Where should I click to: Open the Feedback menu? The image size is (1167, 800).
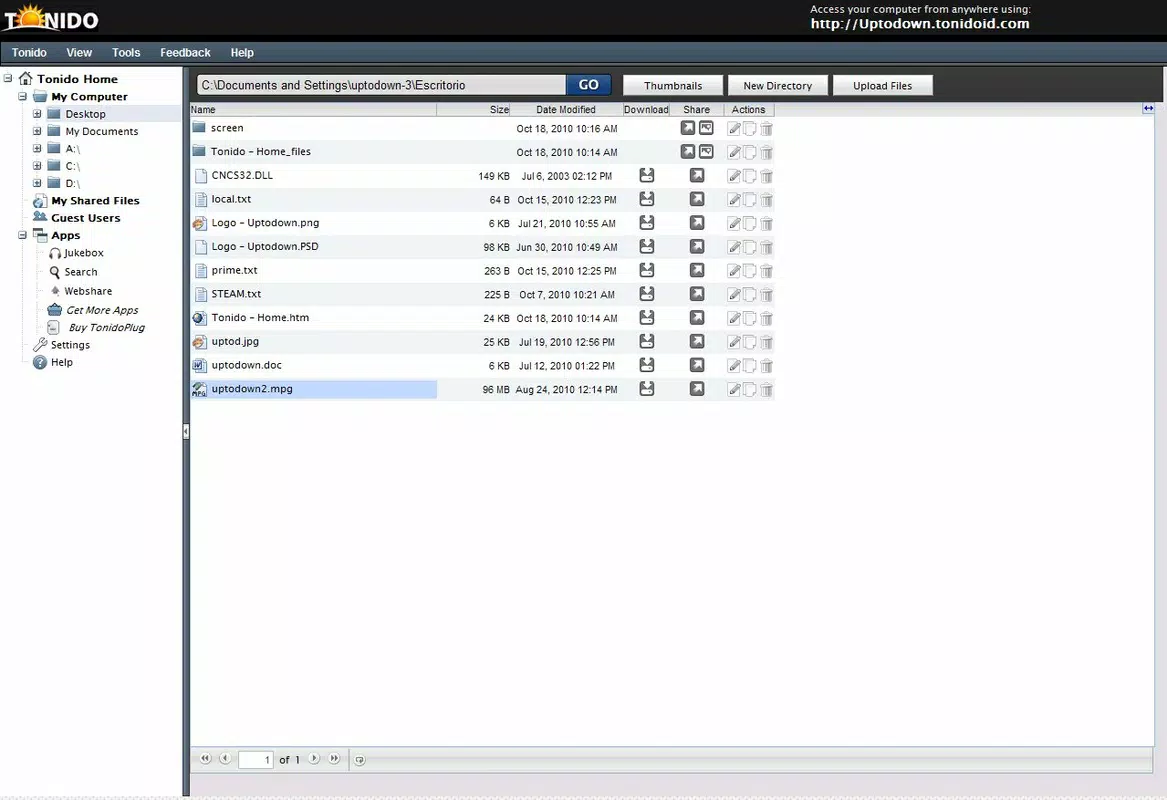pos(185,53)
